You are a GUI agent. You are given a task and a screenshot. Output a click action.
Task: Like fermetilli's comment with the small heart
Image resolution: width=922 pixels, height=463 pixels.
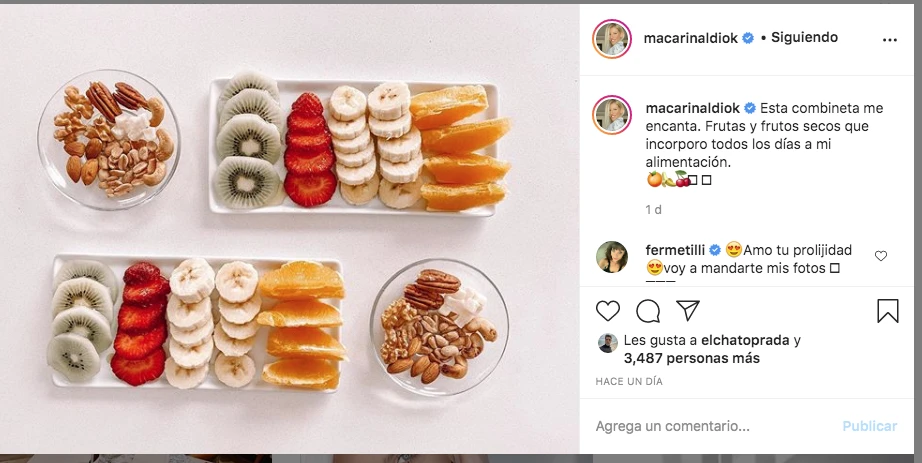click(x=881, y=256)
